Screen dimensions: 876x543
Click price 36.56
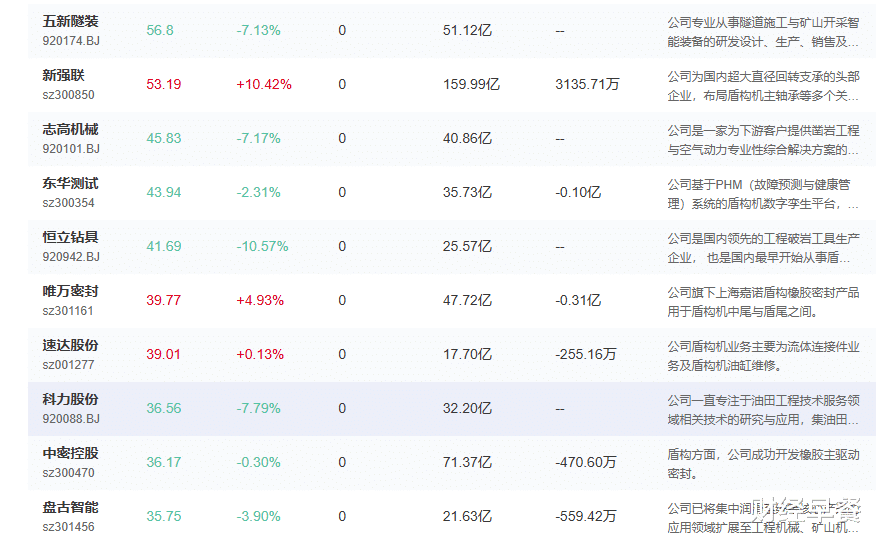164,408
